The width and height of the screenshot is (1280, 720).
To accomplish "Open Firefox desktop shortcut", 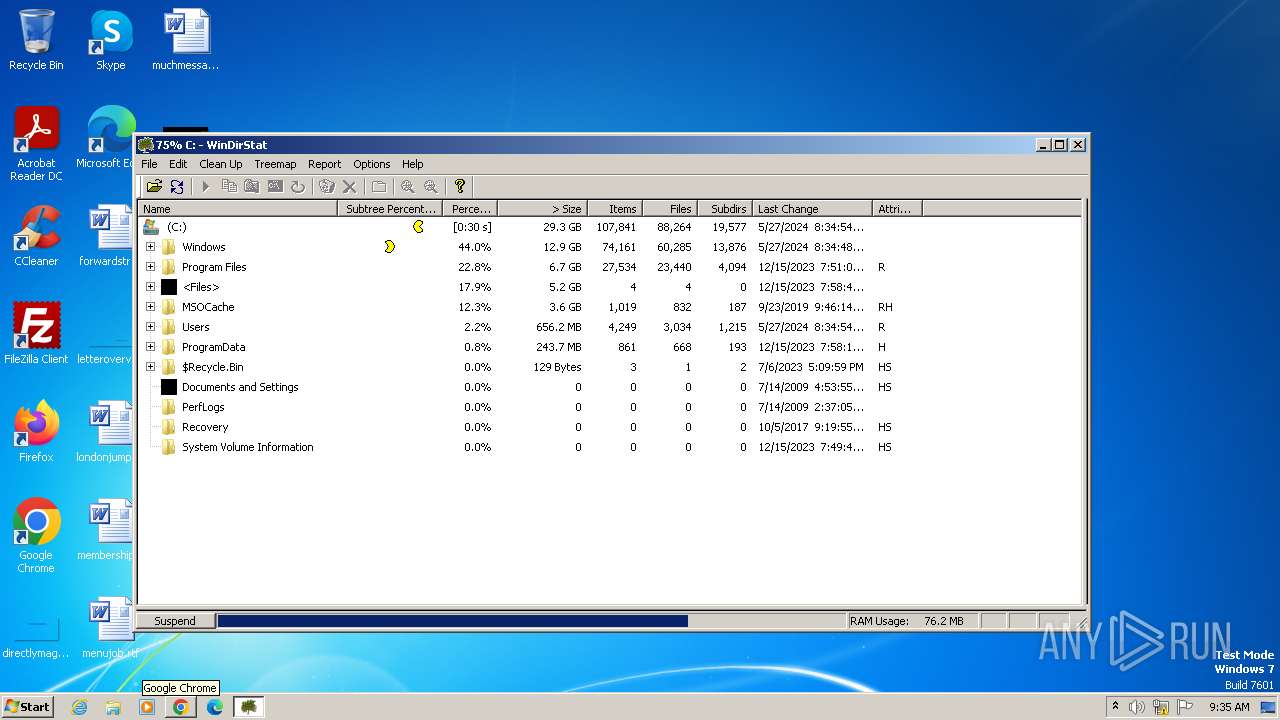I will click(36, 432).
